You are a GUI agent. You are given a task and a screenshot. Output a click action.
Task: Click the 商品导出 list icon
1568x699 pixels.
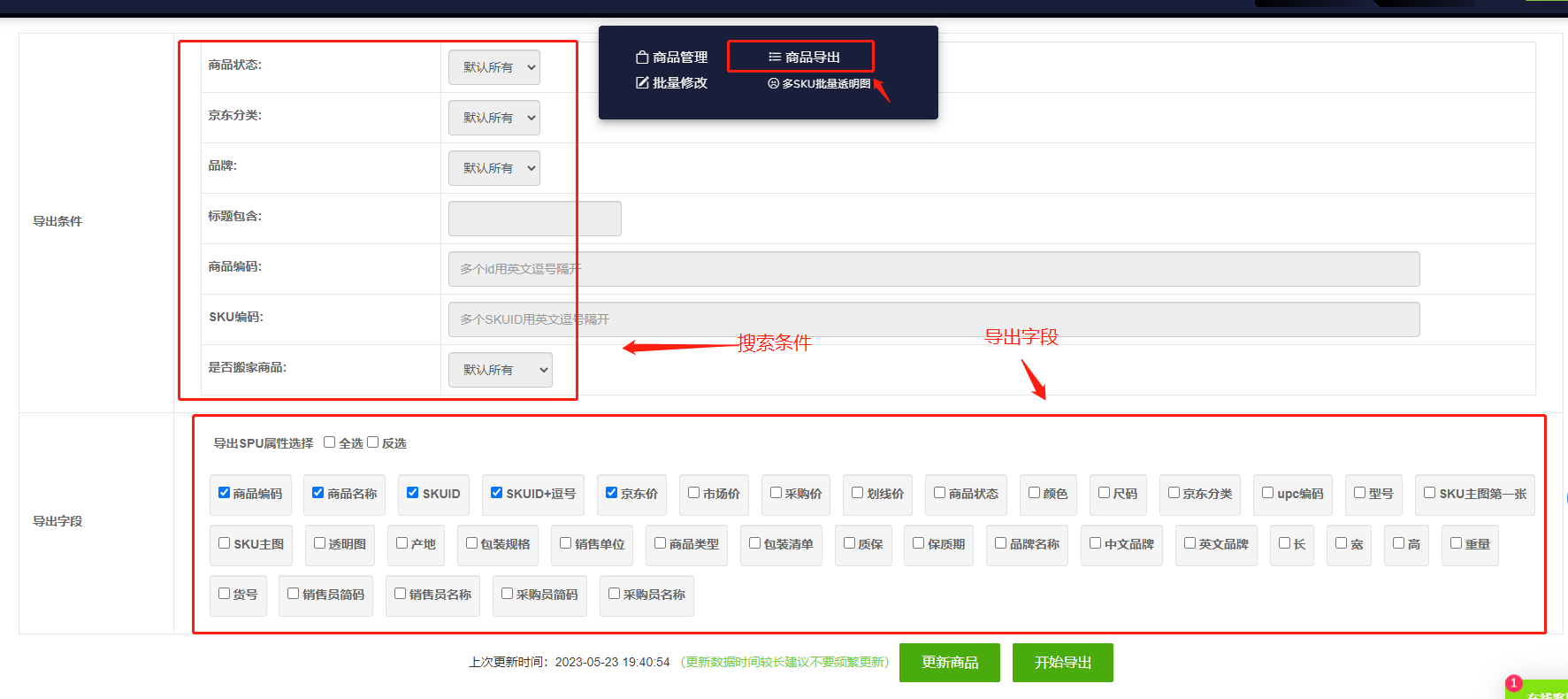[x=775, y=58]
